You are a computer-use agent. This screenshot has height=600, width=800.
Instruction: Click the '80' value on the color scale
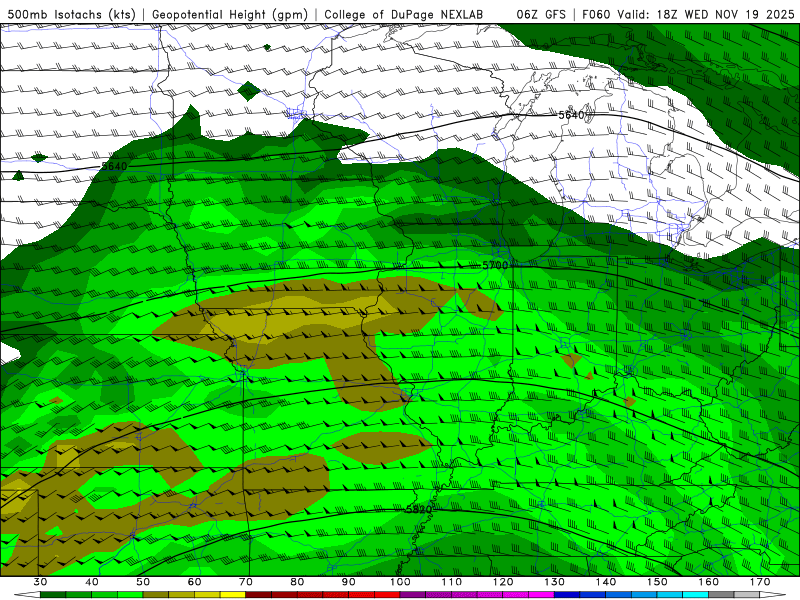point(297,582)
